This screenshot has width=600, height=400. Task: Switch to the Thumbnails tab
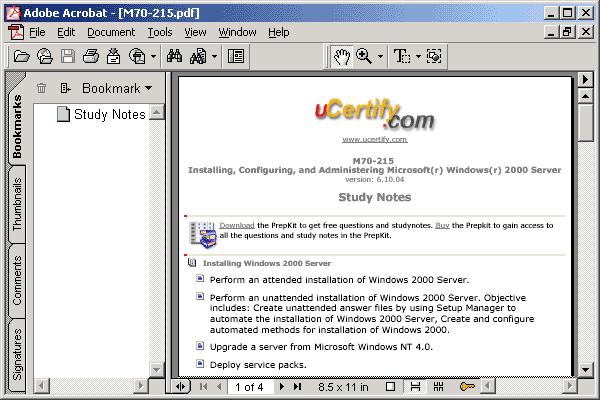click(17, 204)
